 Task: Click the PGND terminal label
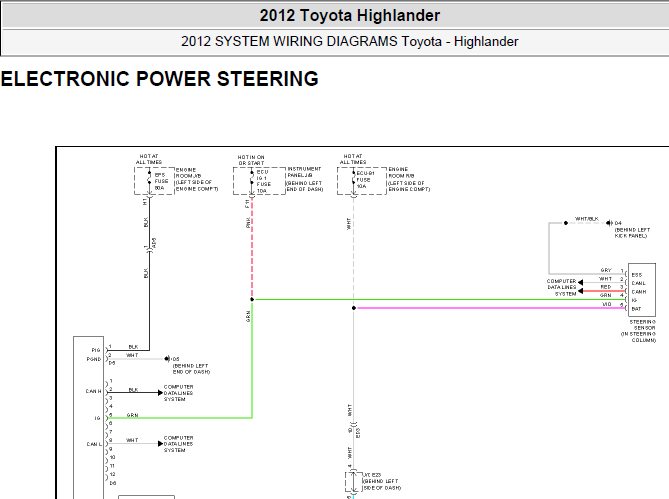(94, 359)
